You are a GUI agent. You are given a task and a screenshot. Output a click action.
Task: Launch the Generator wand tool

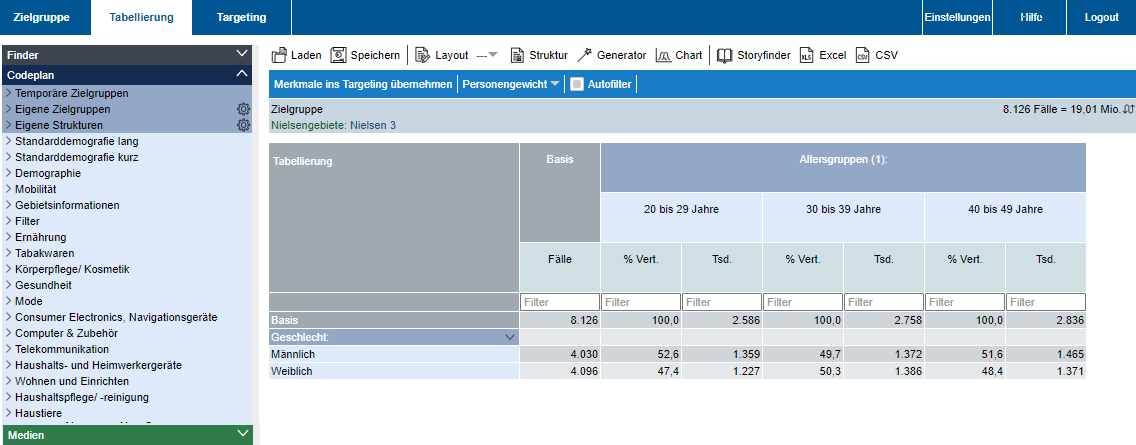pos(585,55)
